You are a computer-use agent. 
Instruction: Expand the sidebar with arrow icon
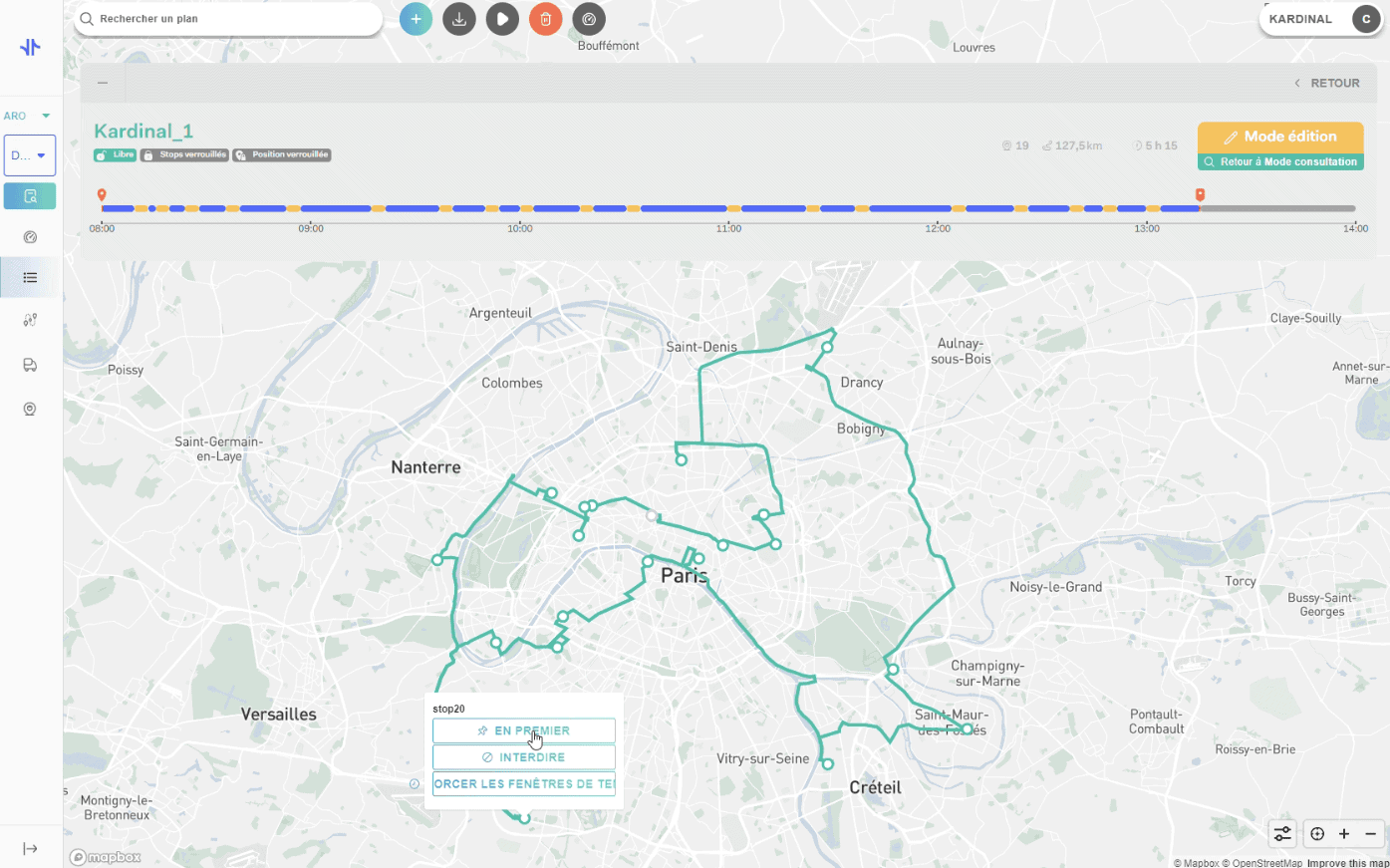[30, 848]
